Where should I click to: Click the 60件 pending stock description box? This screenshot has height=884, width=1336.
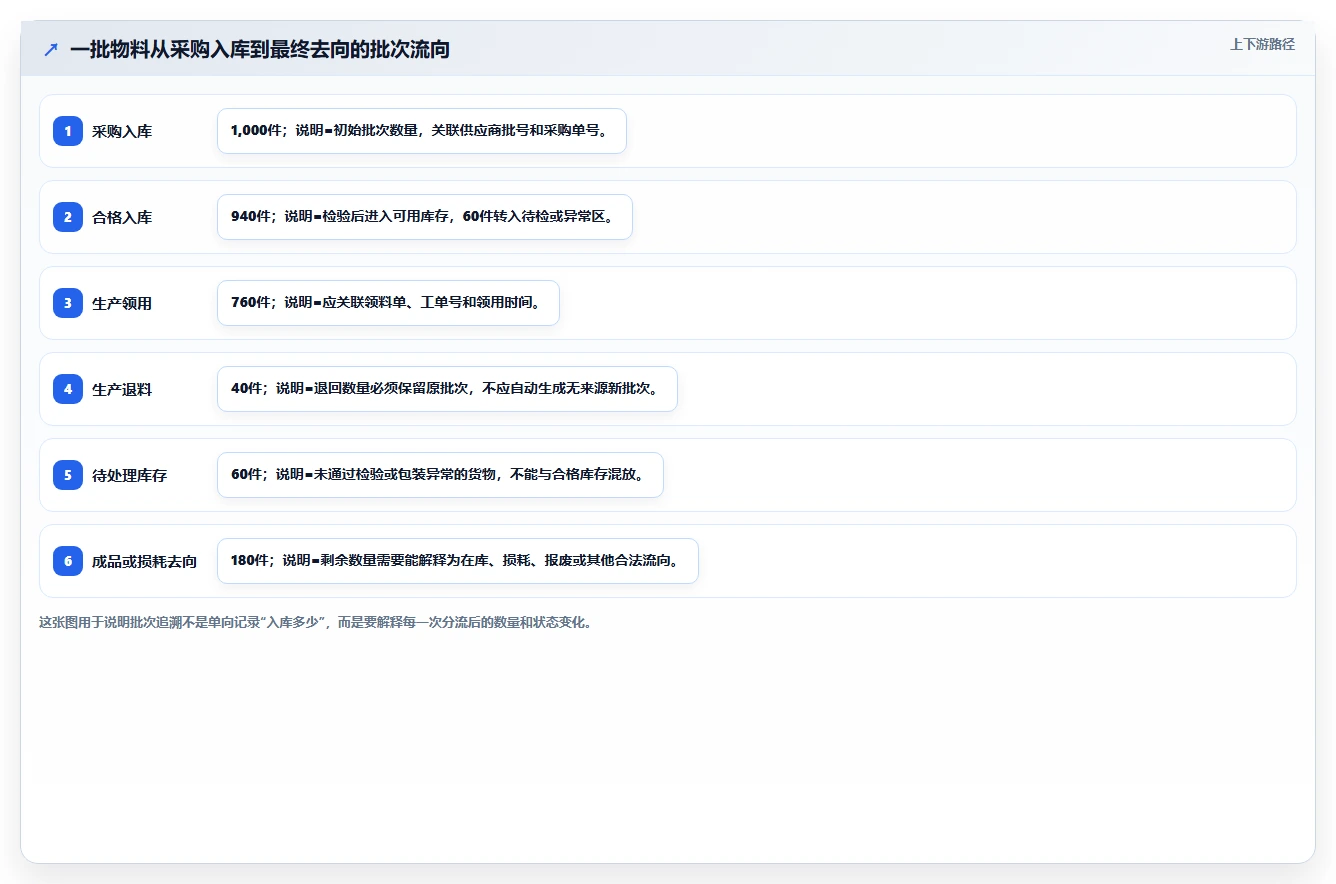click(x=440, y=475)
